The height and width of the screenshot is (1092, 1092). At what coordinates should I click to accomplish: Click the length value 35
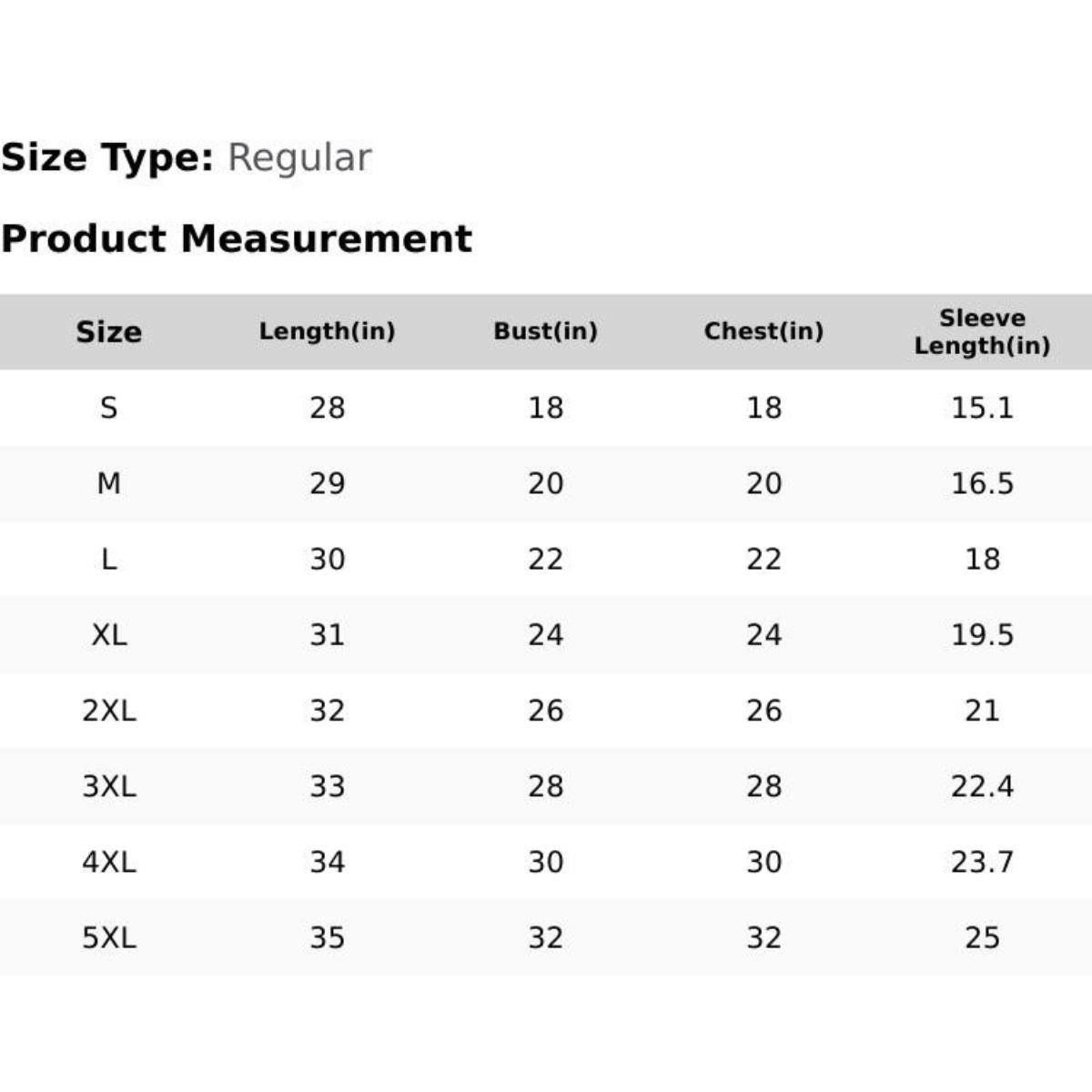(327, 937)
